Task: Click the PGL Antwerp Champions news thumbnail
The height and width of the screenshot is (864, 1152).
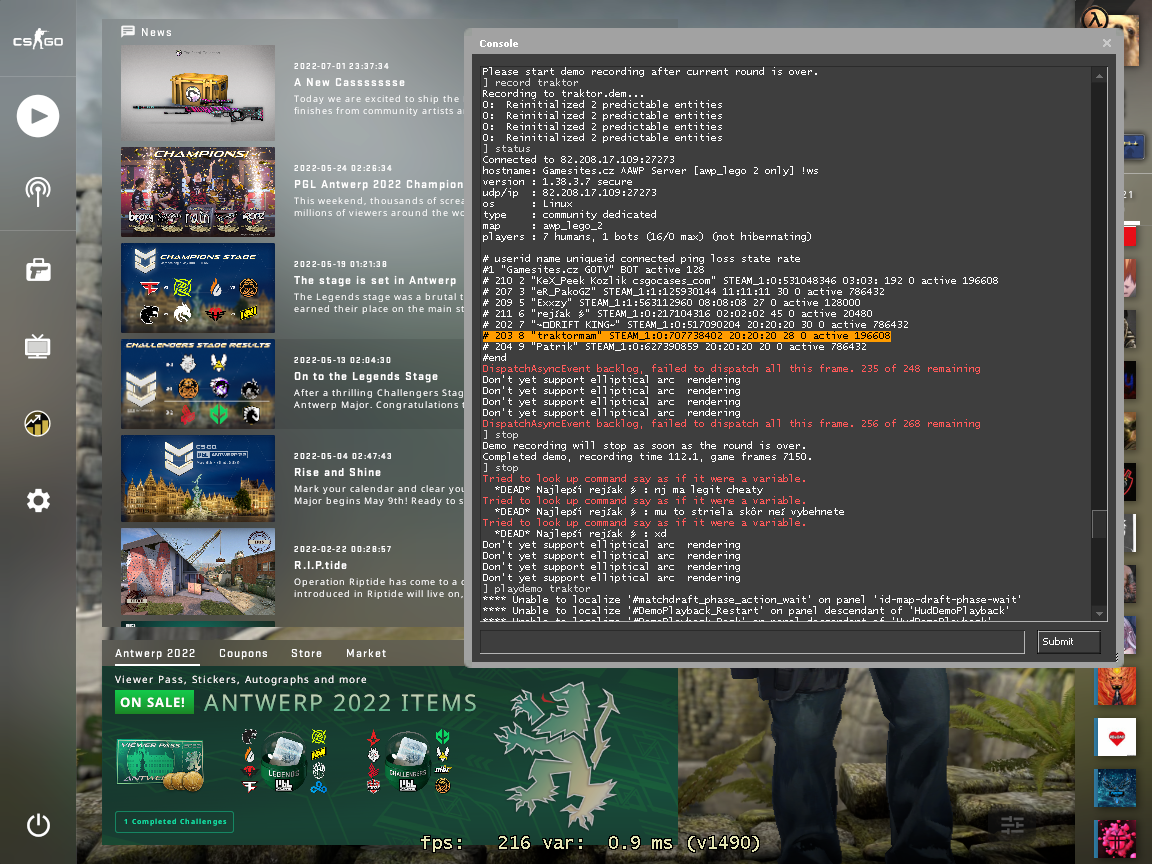Action: point(198,192)
